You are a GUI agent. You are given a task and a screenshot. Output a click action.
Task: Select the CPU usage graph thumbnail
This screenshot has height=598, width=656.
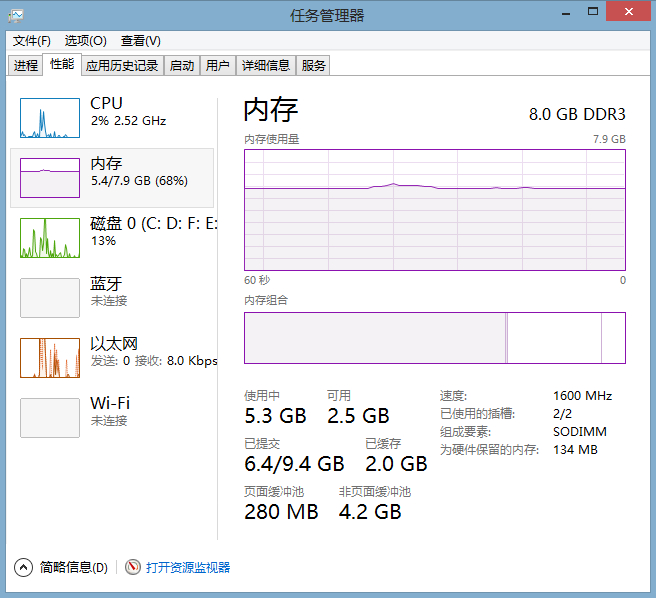[x=50, y=118]
